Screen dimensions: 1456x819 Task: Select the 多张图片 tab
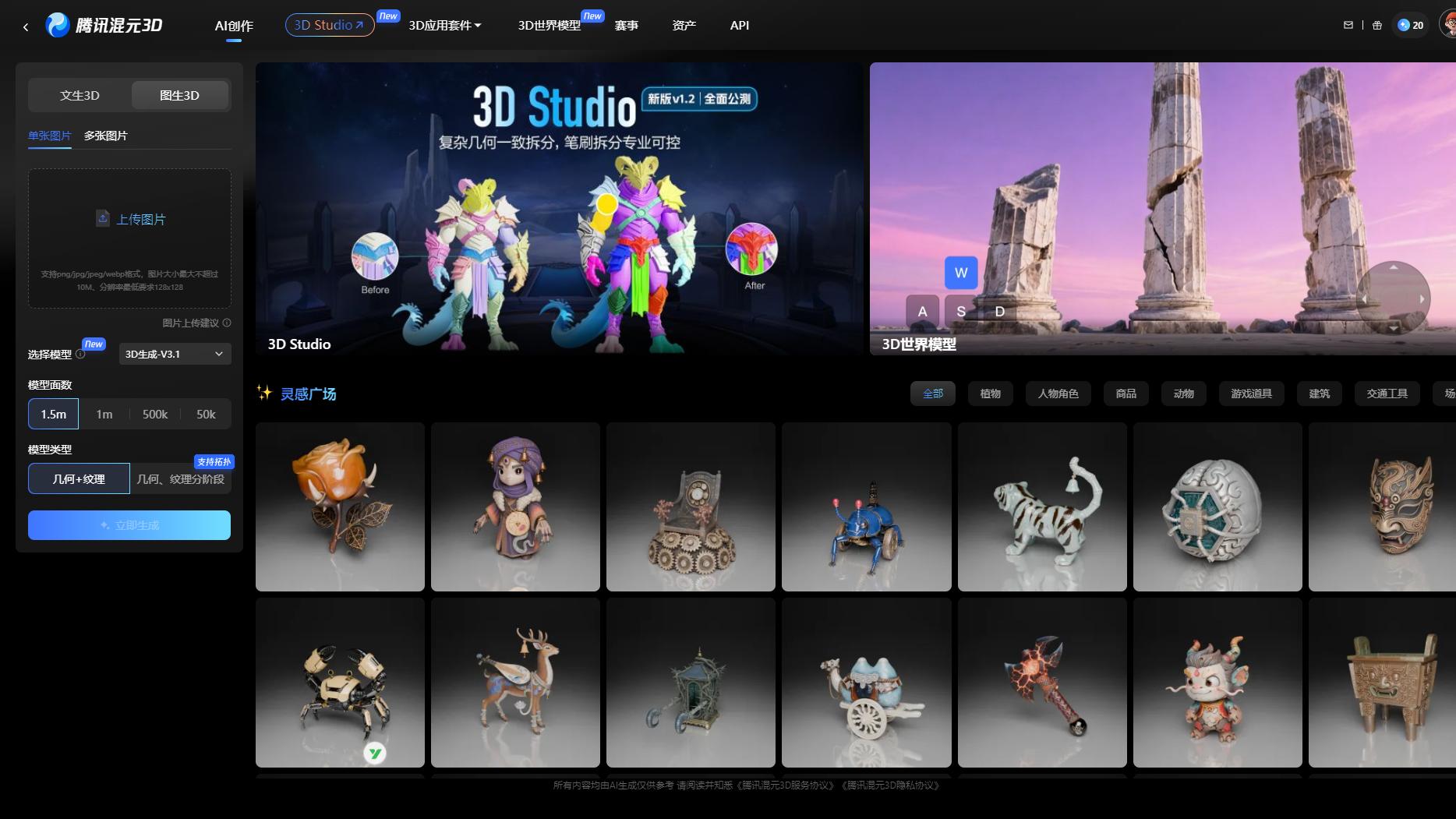(106, 136)
